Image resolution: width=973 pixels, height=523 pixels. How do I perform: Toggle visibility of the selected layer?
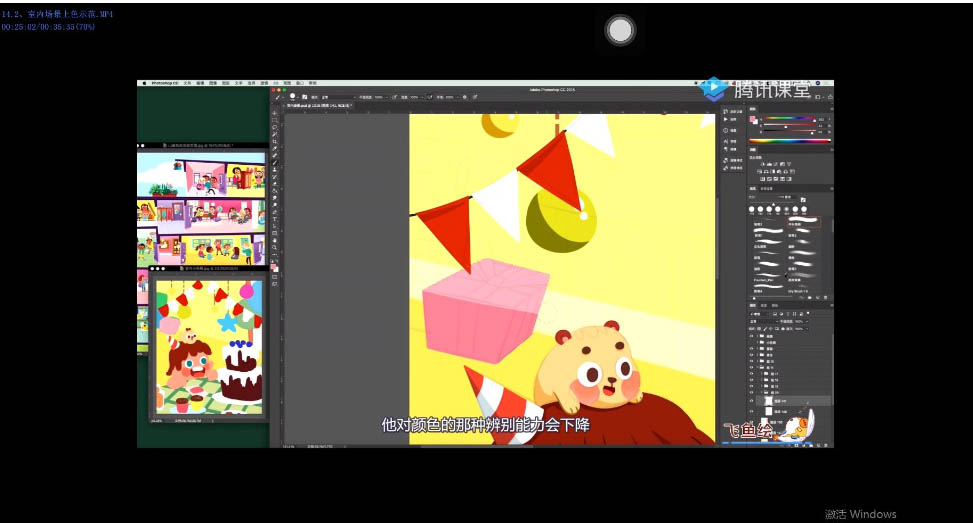click(751, 401)
